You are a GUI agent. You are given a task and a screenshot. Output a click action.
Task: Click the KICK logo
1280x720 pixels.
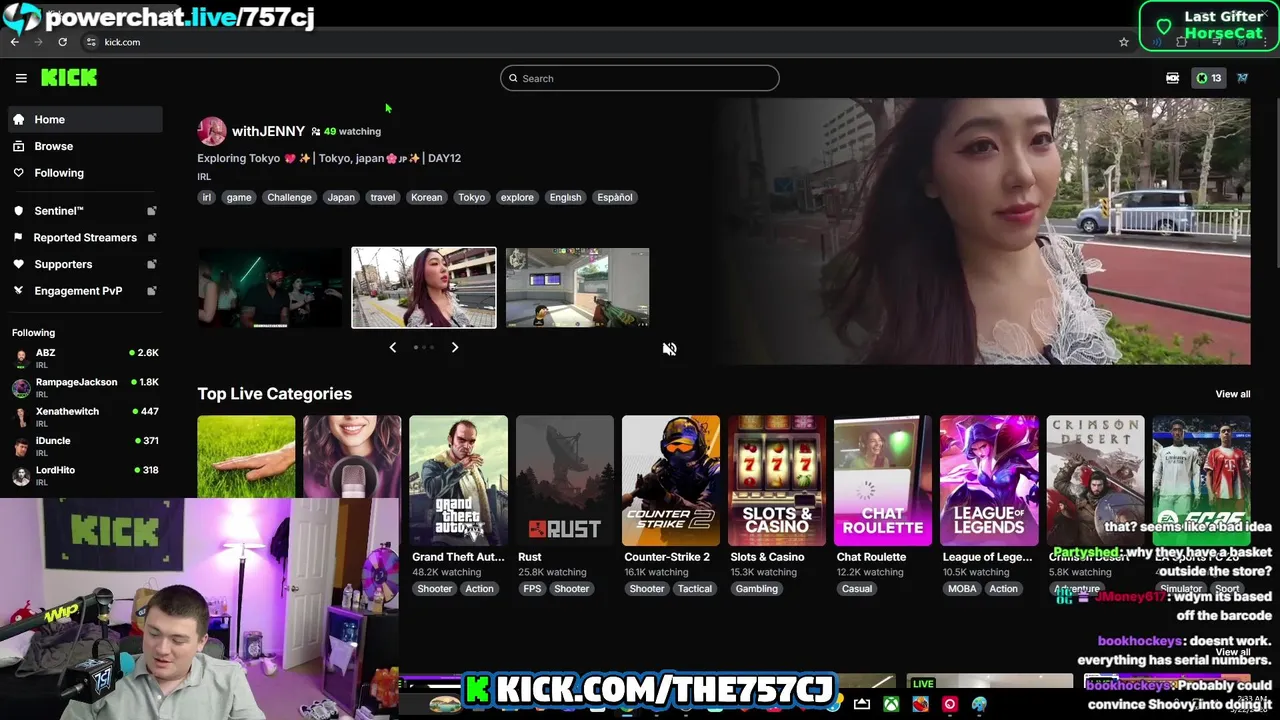[x=69, y=78]
